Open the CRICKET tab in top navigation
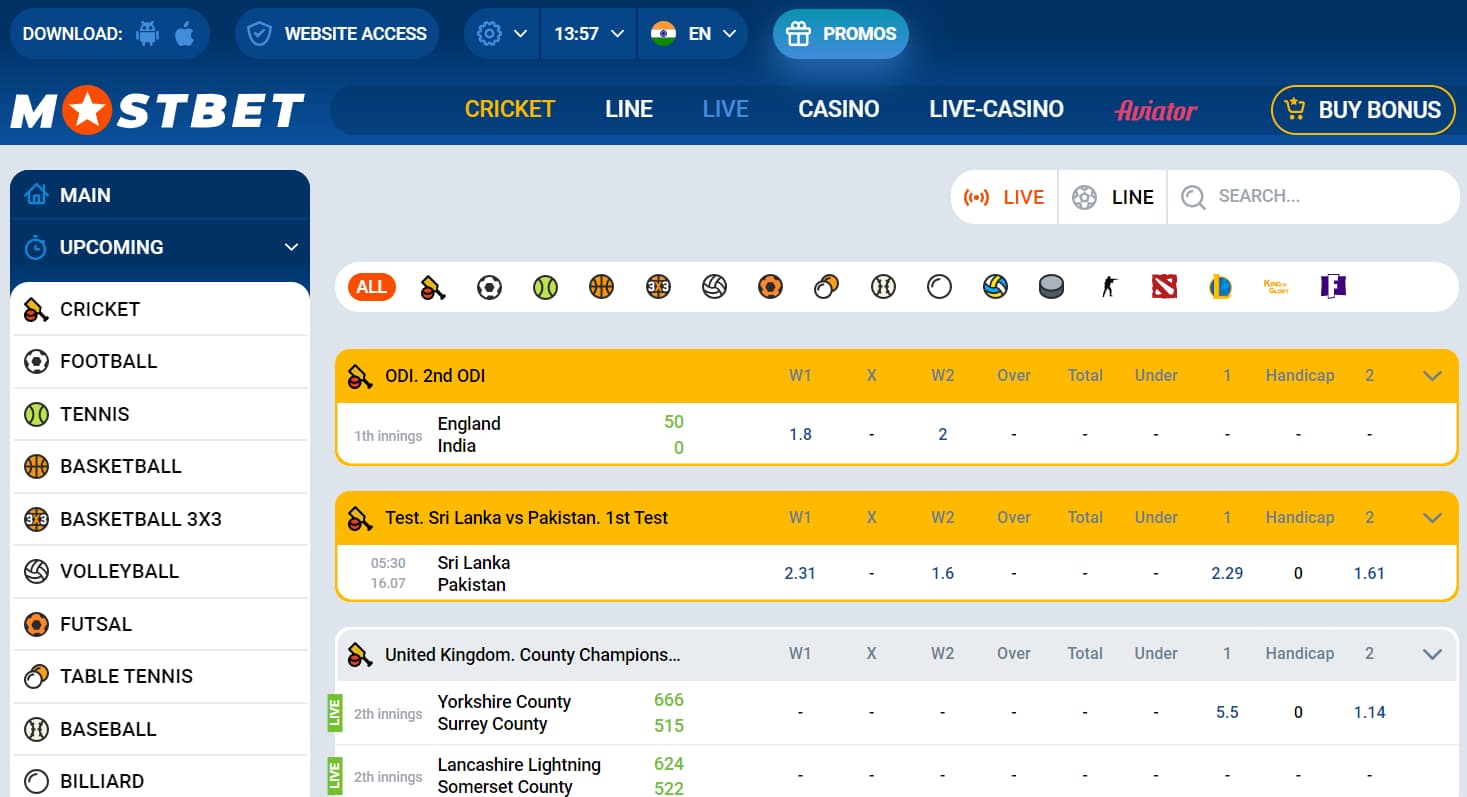1467x797 pixels. click(510, 109)
